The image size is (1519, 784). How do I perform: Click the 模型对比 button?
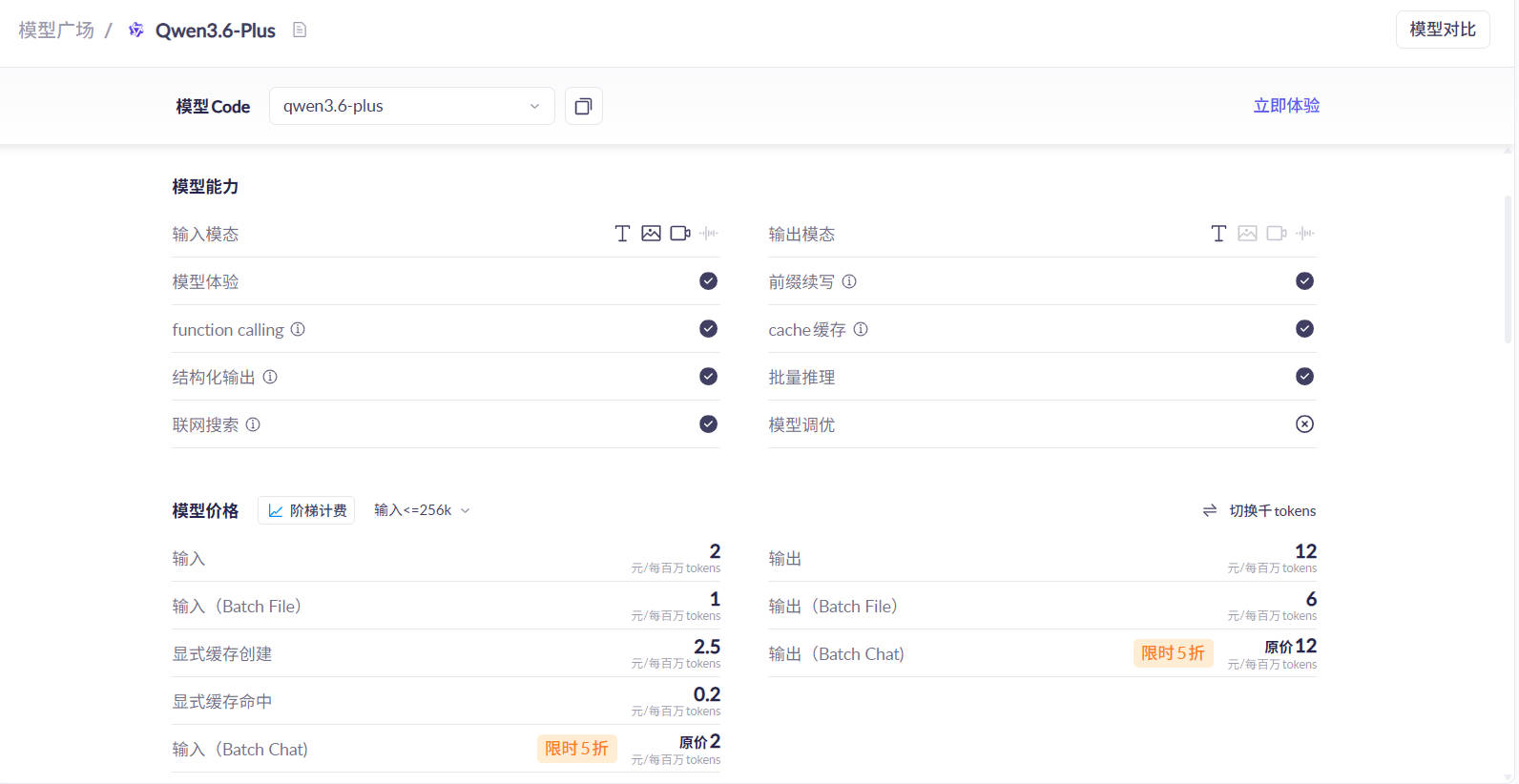(x=1443, y=30)
